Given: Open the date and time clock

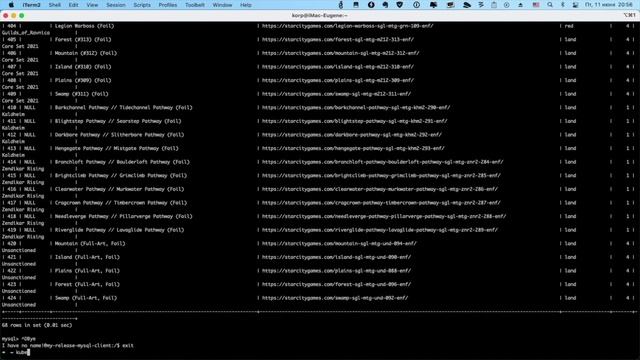Looking at the screenshot, I should [x=609, y=5].
